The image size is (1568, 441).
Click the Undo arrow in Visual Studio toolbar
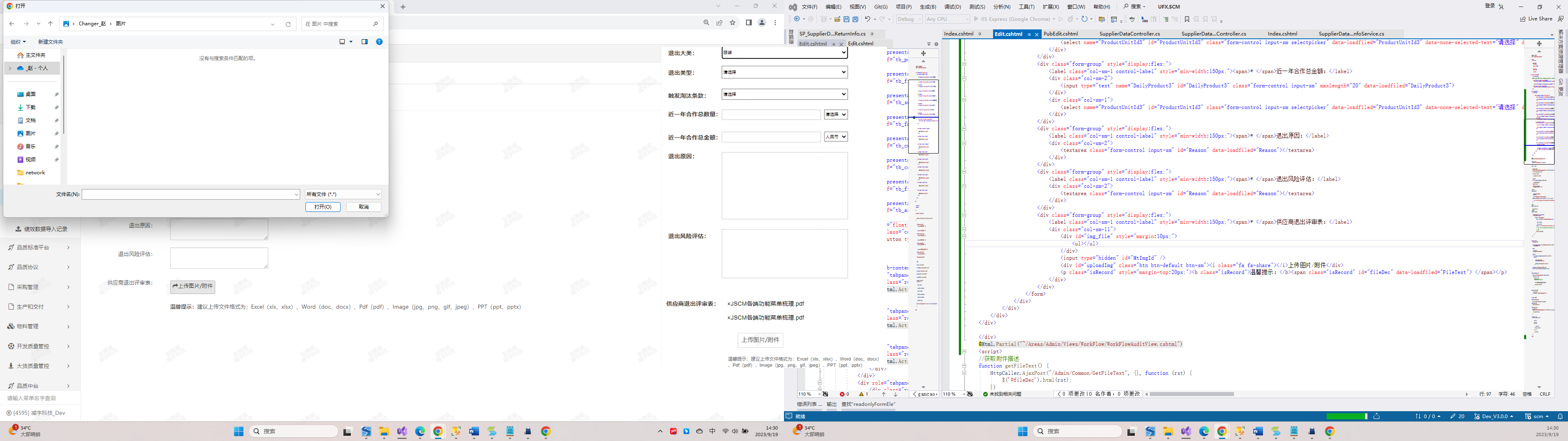tap(867, 20)
